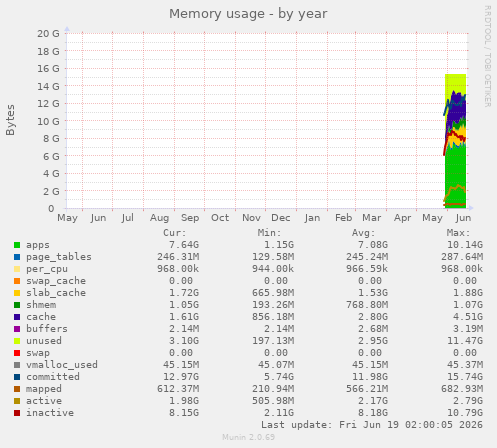Click the 'inactive' legend label
Viewport: 497px width, 448px height.
coord(50,413)
